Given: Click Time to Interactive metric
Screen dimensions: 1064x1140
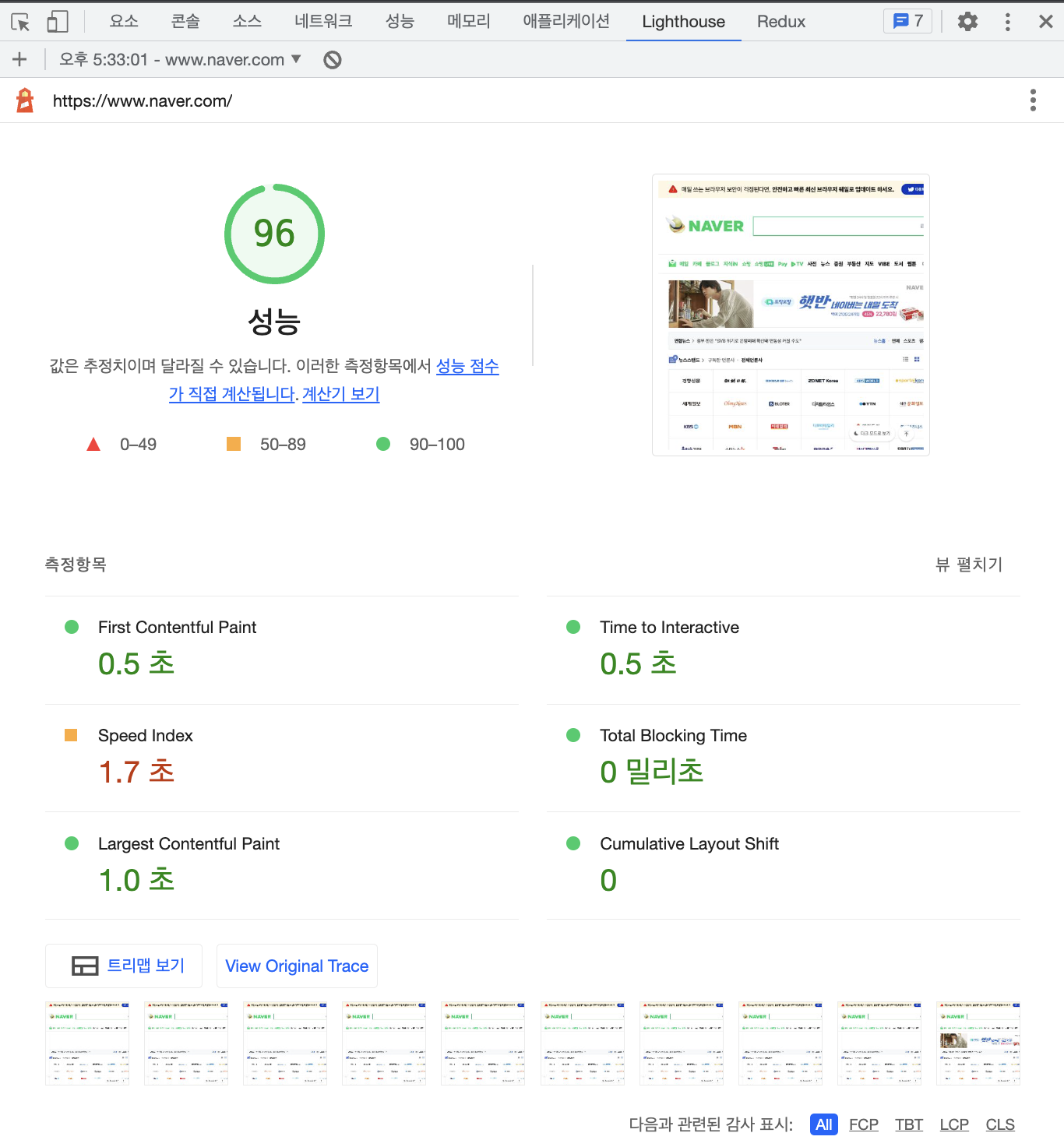Looking at the screenshot, I should [784, 650].
